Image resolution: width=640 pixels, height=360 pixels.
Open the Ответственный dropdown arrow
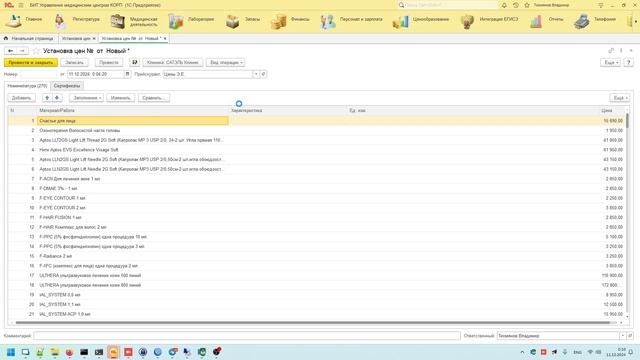[623, 336]
